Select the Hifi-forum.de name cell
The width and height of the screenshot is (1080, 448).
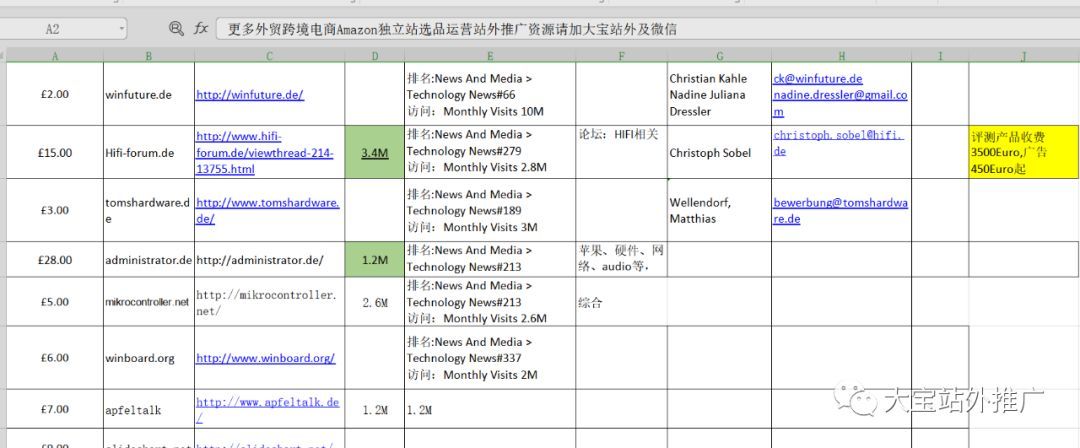[x=149, y=152]
